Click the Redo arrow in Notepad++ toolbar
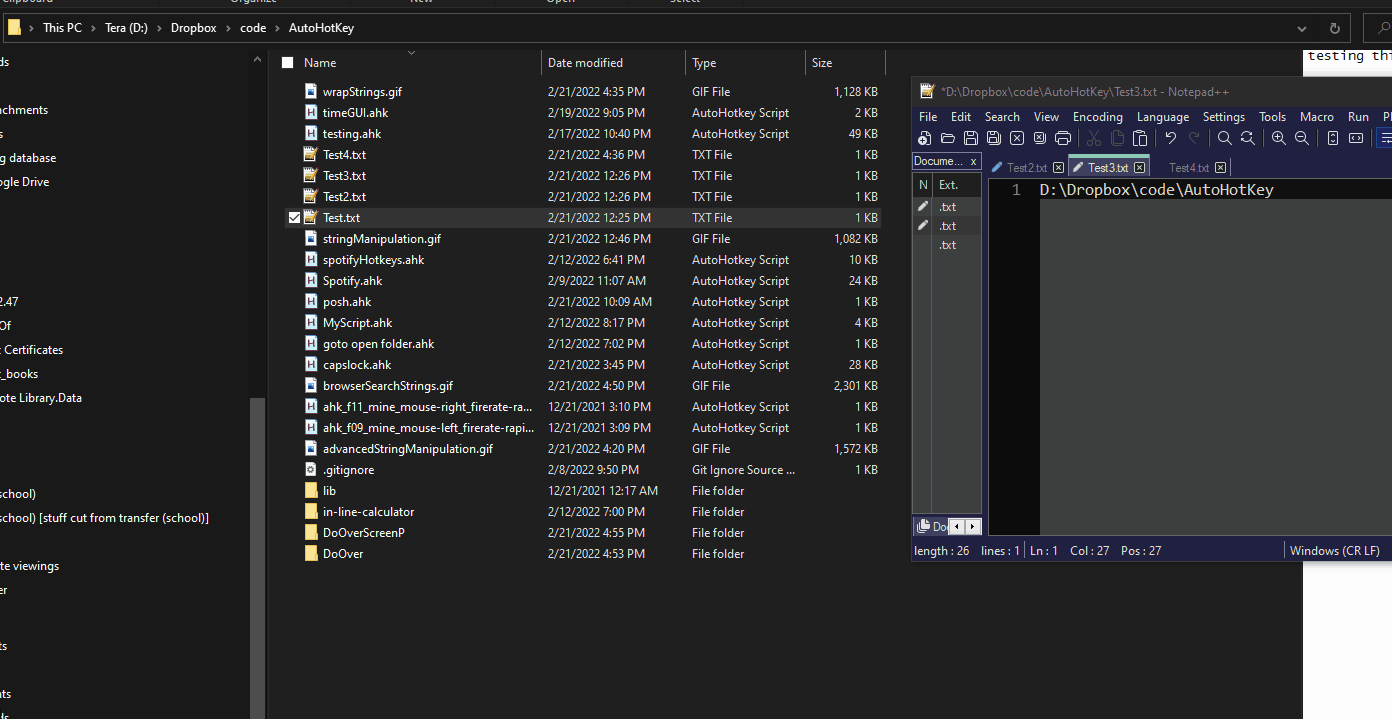 pyautogui.click(x=1194, y=139)
